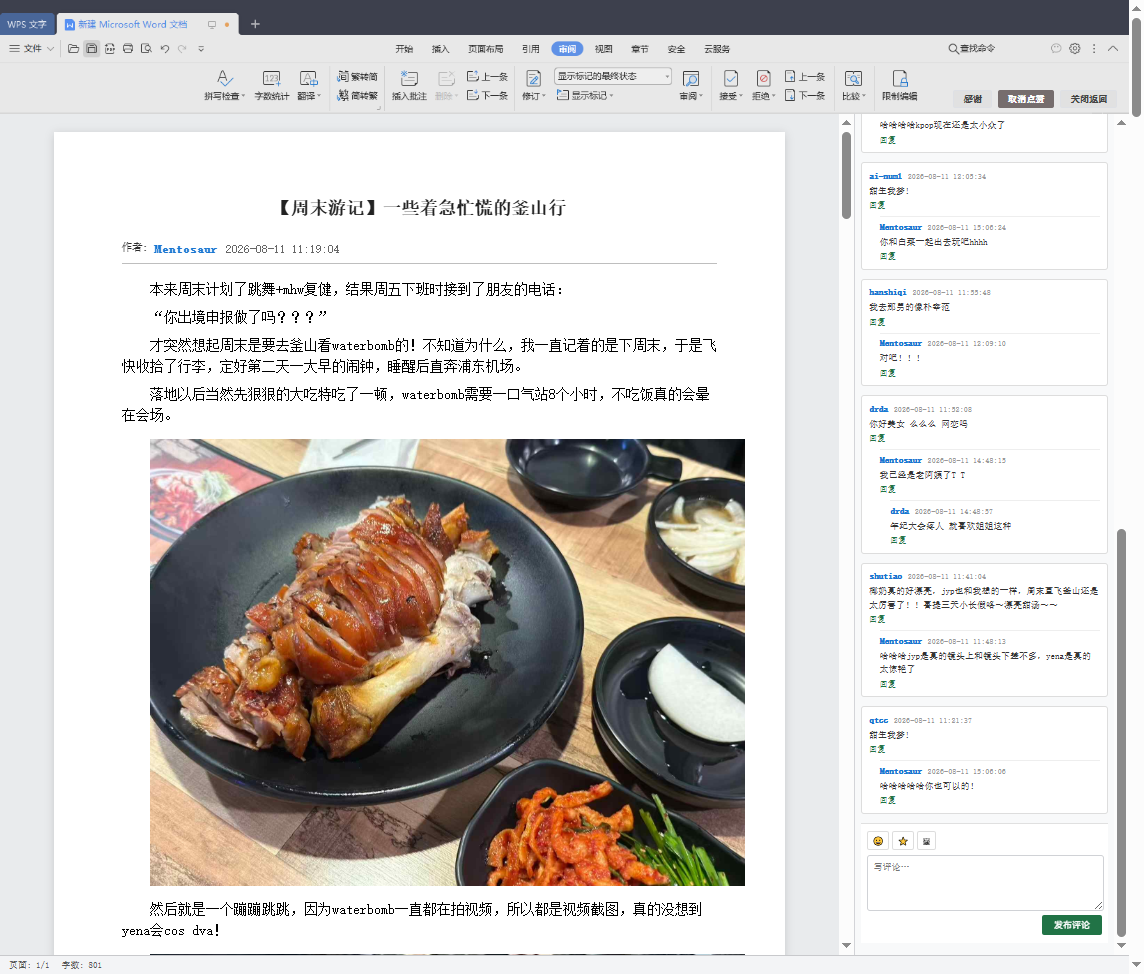Go to next comment 下一条 beside 插入批注
The height and width of the screenshot is (974, 1144).
tap(487, 95)
